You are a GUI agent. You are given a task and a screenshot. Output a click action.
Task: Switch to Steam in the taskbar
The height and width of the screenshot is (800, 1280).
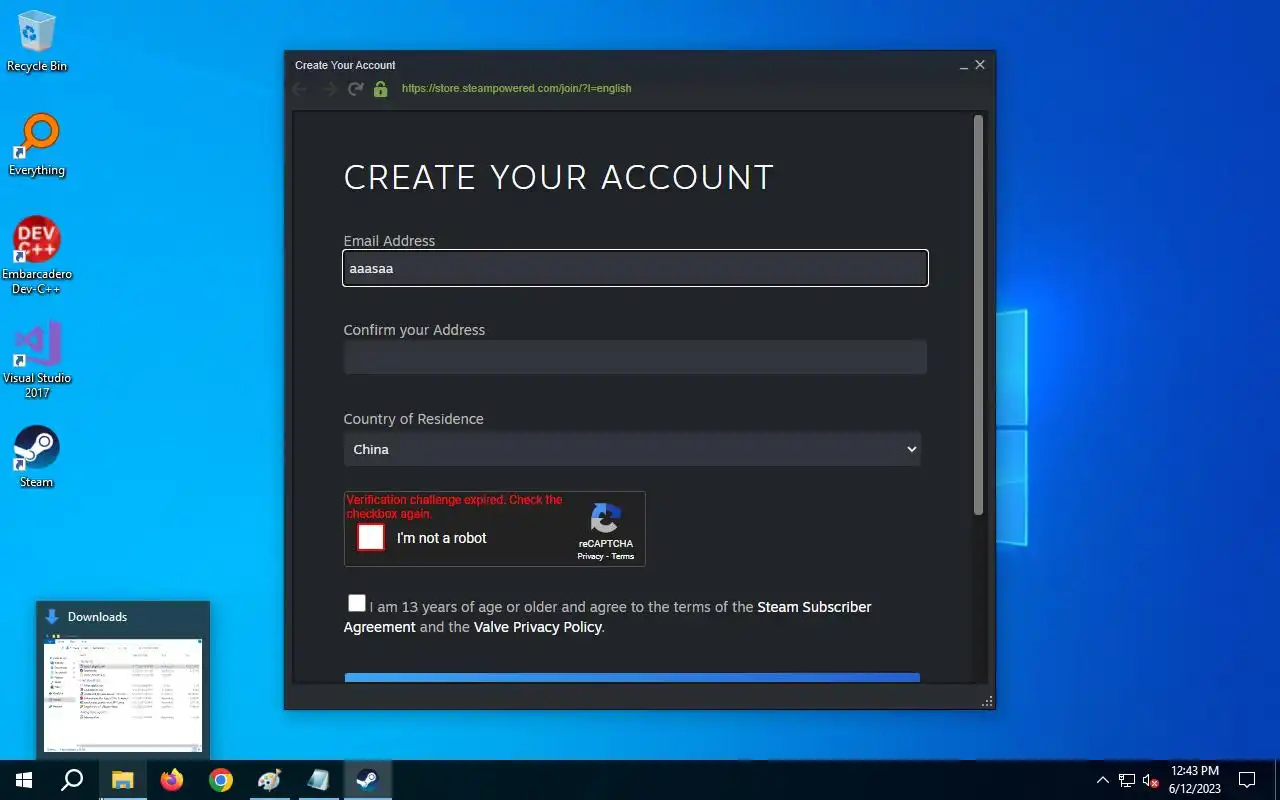(368, 780)
